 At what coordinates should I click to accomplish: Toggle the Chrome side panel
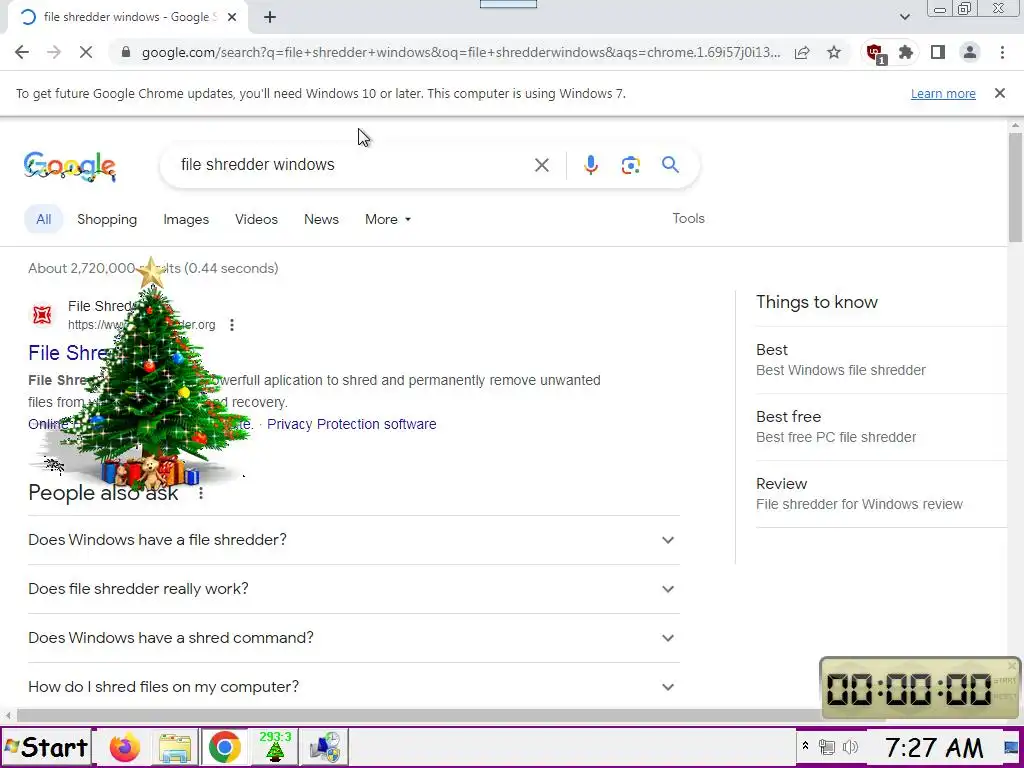[x=938, y=52]
